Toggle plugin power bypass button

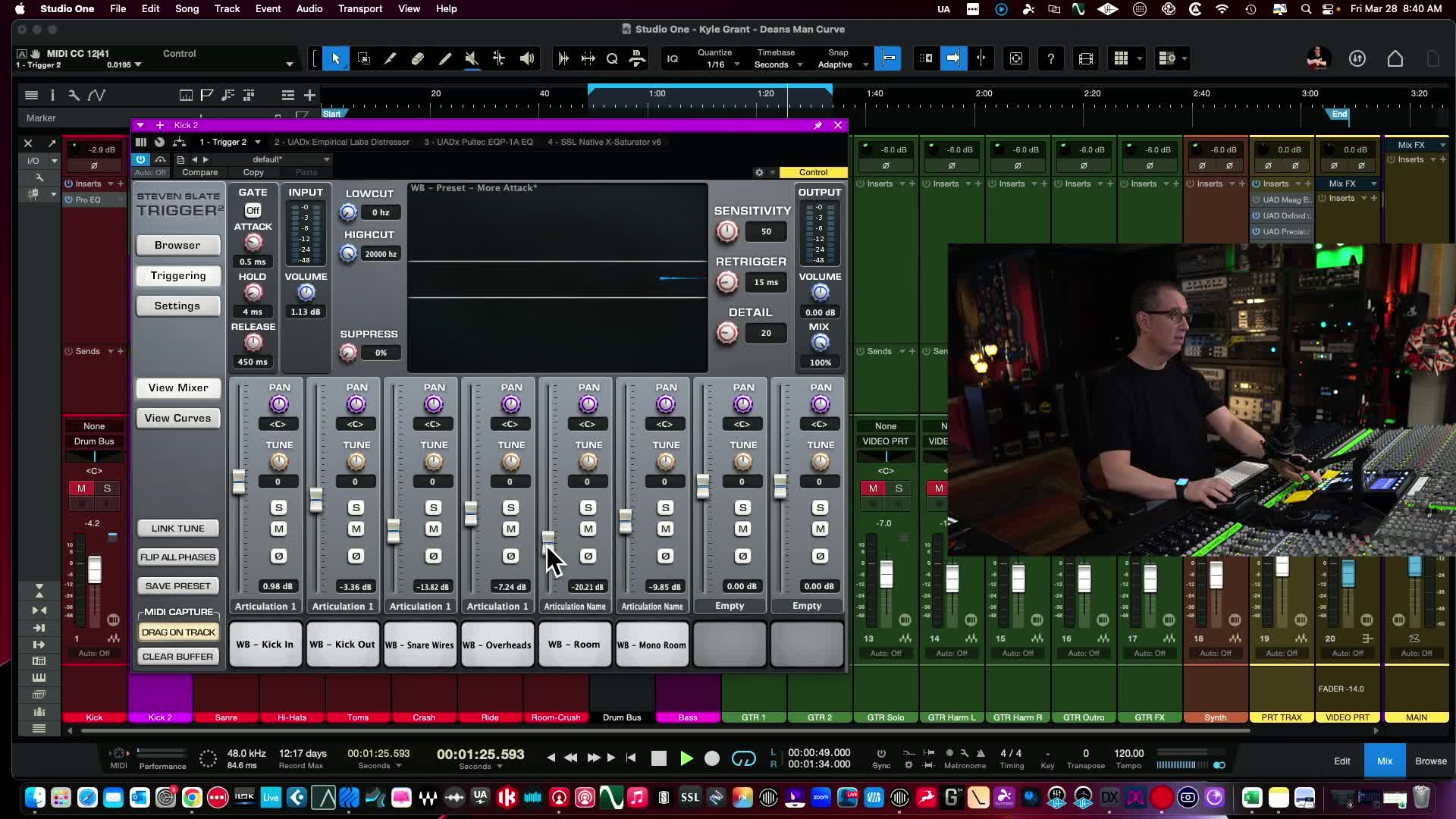click(x=141, y=159)
